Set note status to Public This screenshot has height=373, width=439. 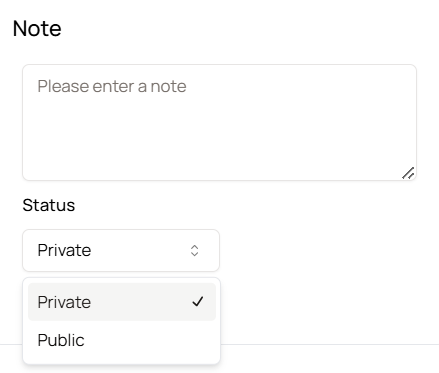click(x=122, y=340)
